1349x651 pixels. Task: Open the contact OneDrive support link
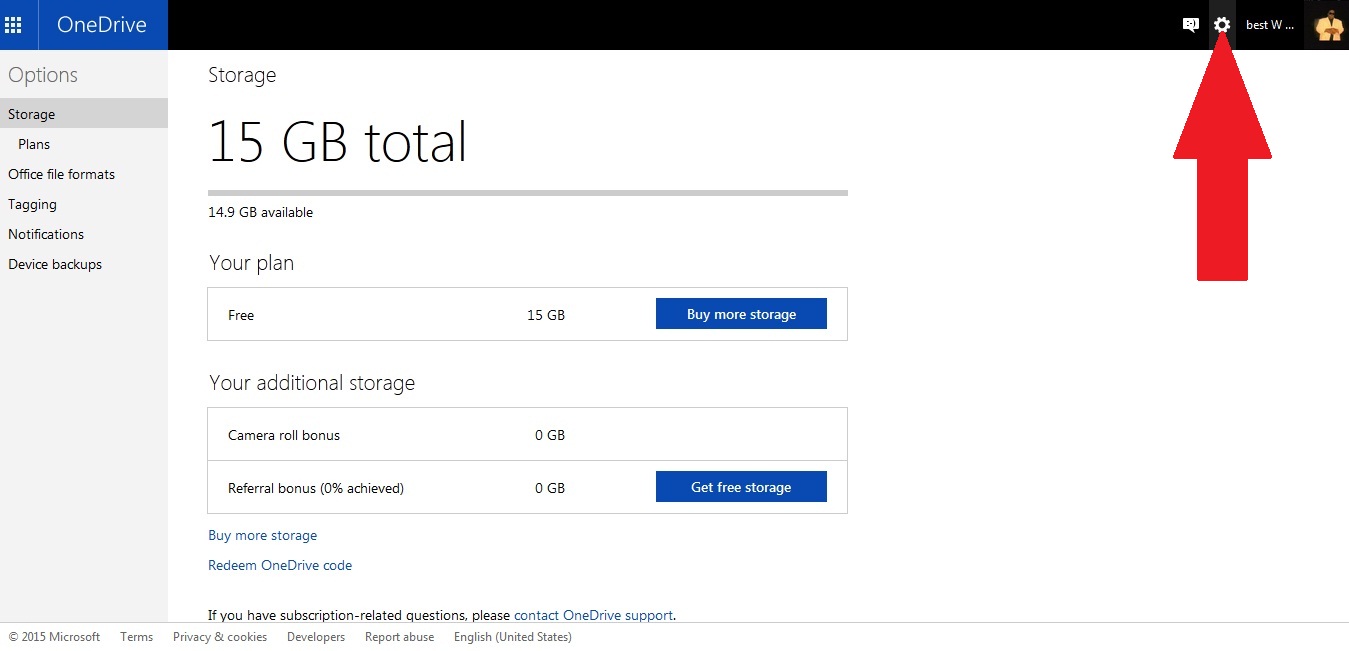(593, 615)
